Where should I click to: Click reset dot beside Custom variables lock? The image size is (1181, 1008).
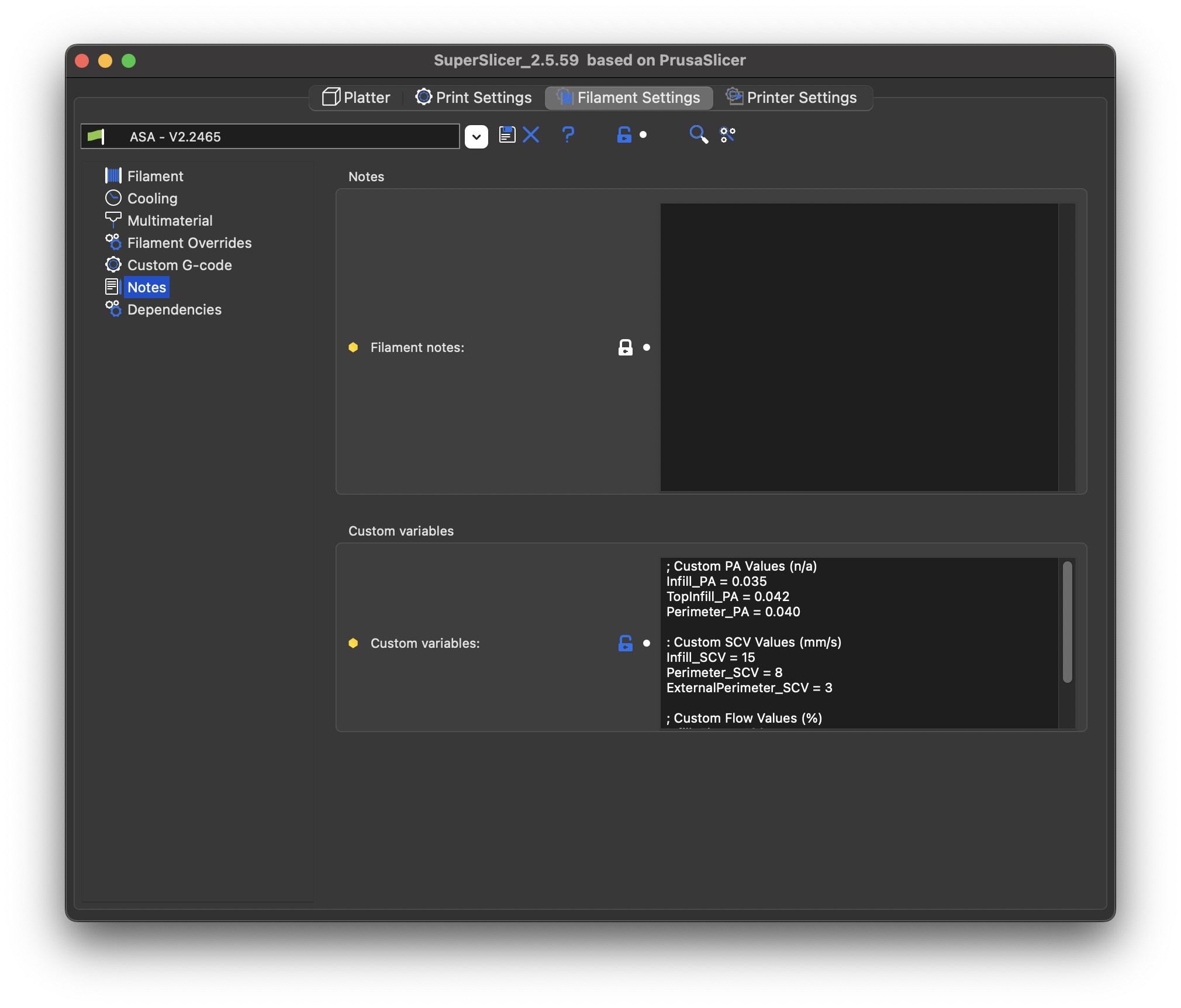[x=646, y=643]
